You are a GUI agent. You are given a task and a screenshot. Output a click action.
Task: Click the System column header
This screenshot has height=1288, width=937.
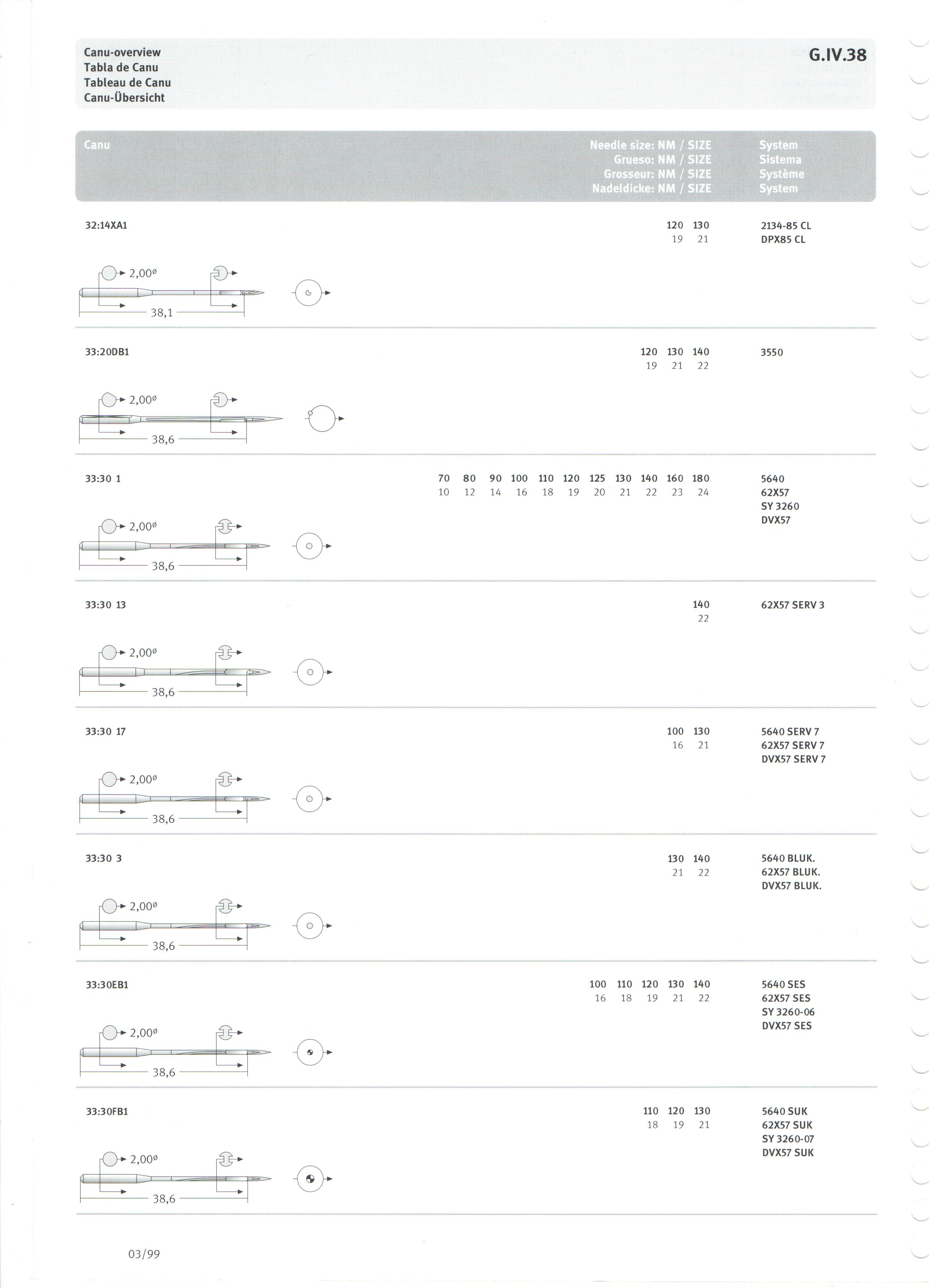pos(778,145)
